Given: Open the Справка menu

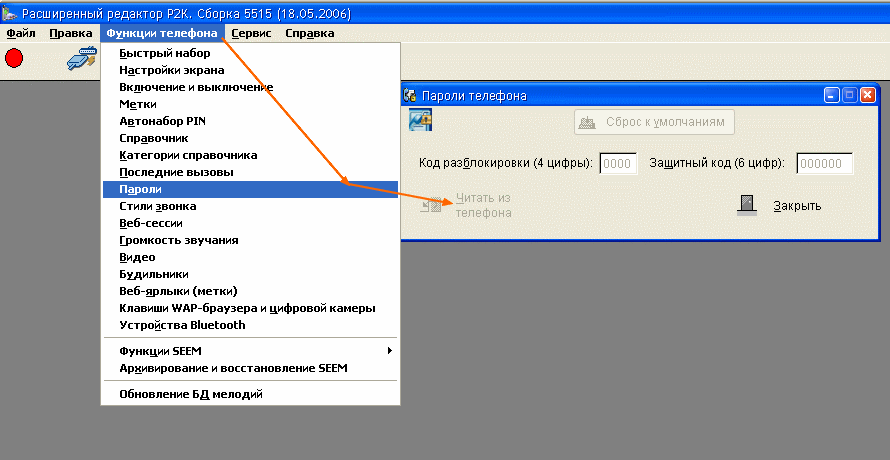Looking at the screenshot, I should coord(309,33).
